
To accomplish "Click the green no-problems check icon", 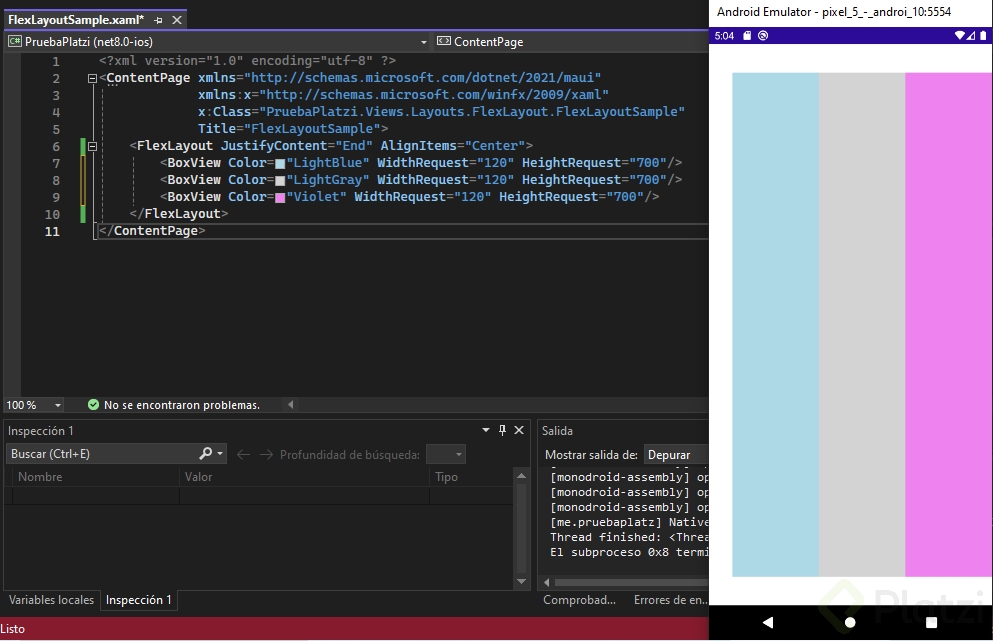I will (93, 405).
